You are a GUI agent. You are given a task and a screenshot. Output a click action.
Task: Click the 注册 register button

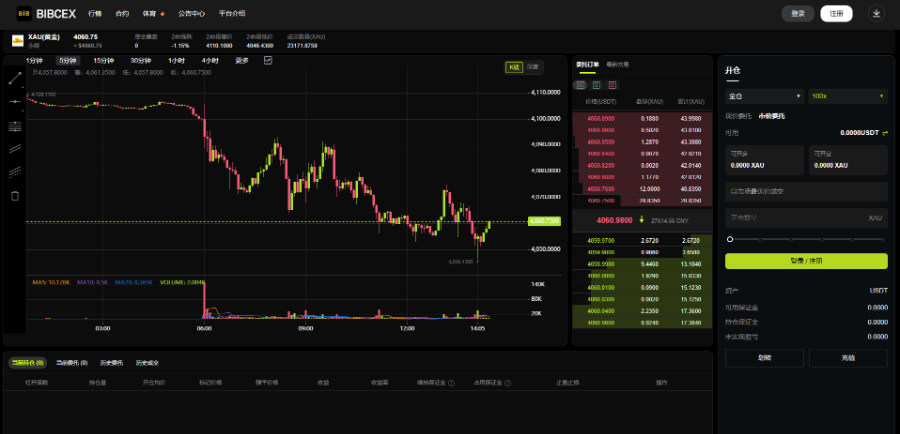click(x=836, y=14)
